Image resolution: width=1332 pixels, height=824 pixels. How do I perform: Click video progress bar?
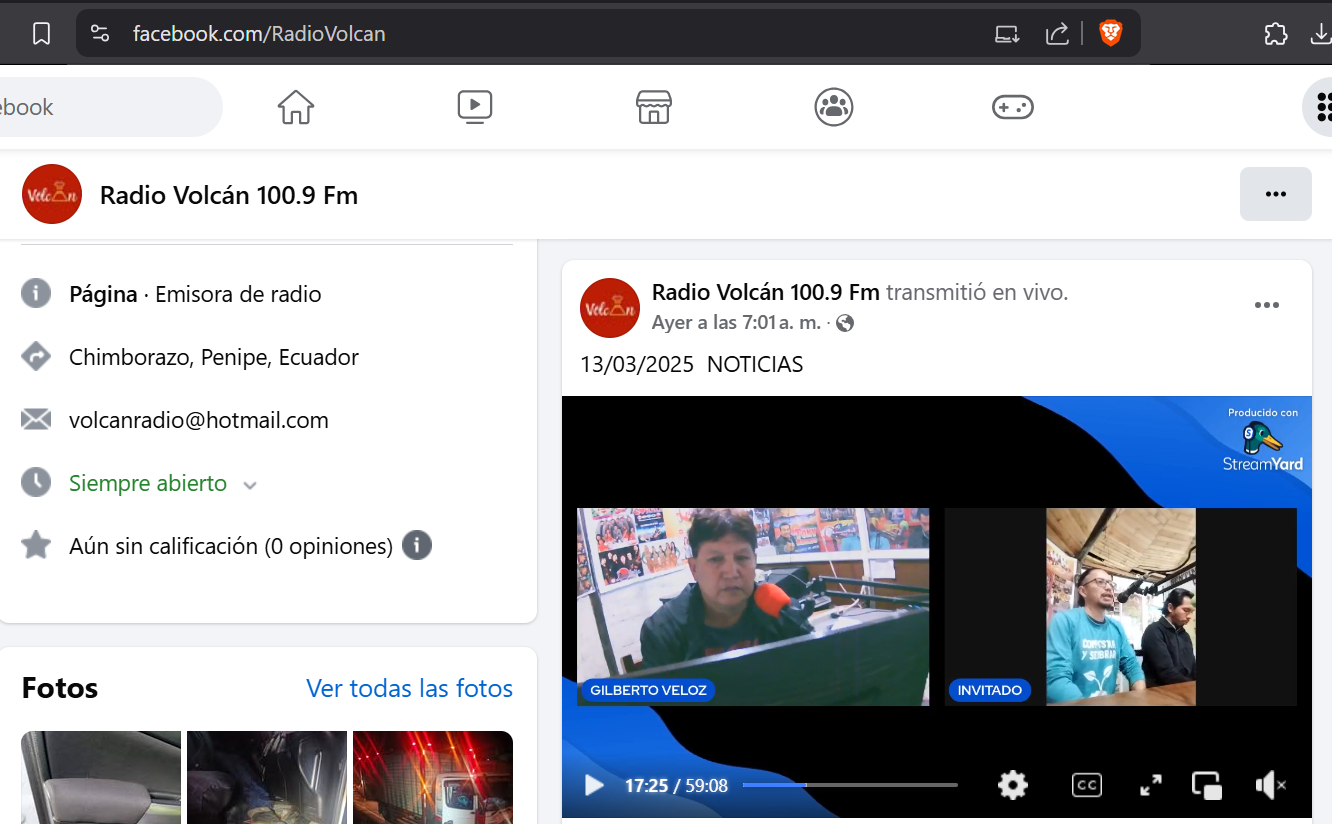[850, 785]
